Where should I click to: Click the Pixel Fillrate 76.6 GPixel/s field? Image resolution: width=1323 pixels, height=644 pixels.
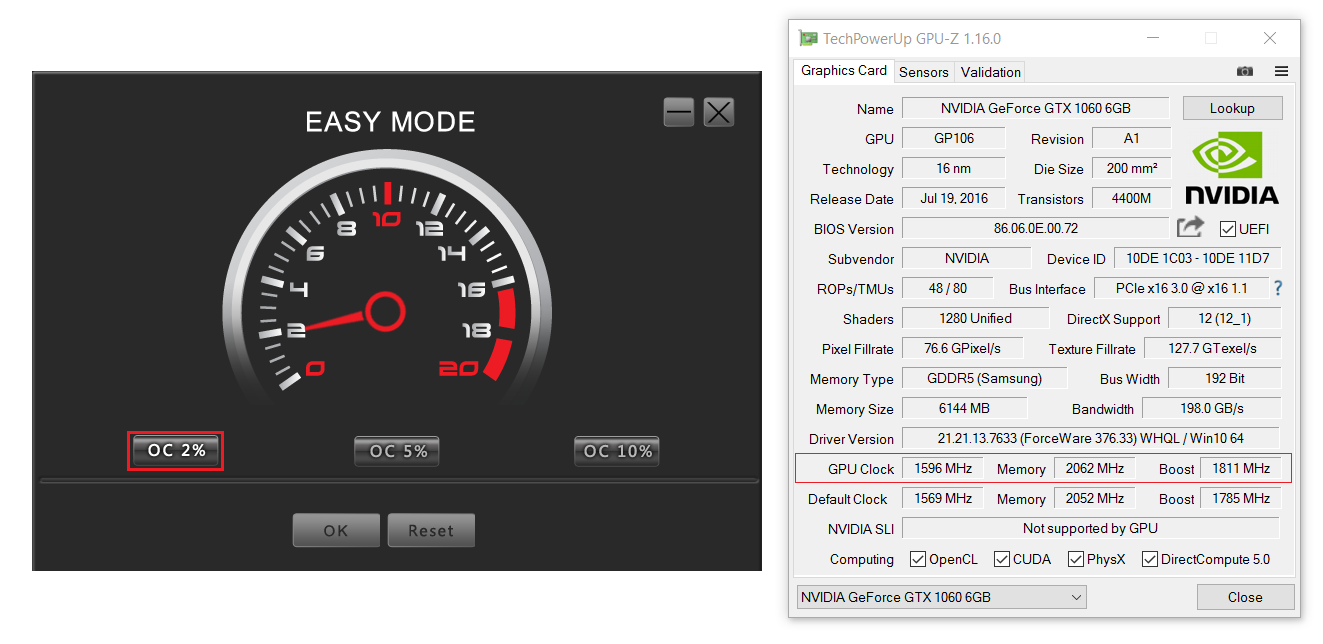click(x=964, y=348)
